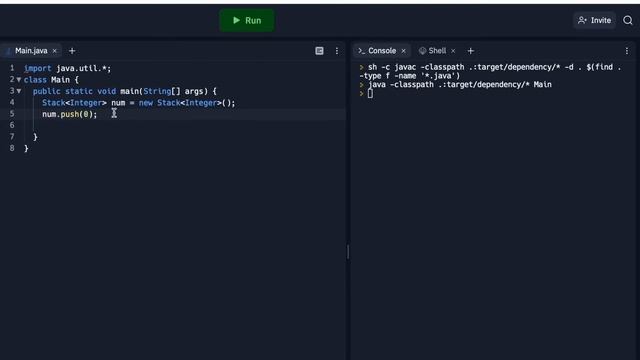
Task: Click the 'num.push(0);' code line
Action: 70,114
